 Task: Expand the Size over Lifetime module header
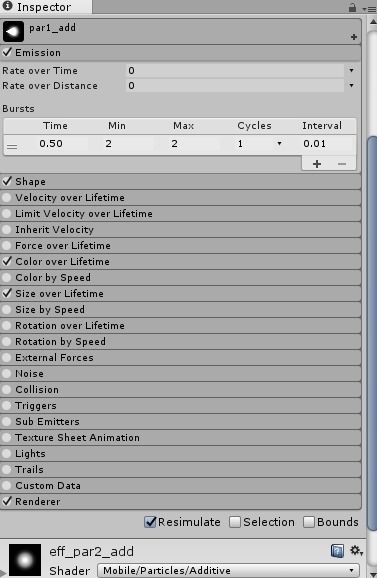click(x=181, y=293)
